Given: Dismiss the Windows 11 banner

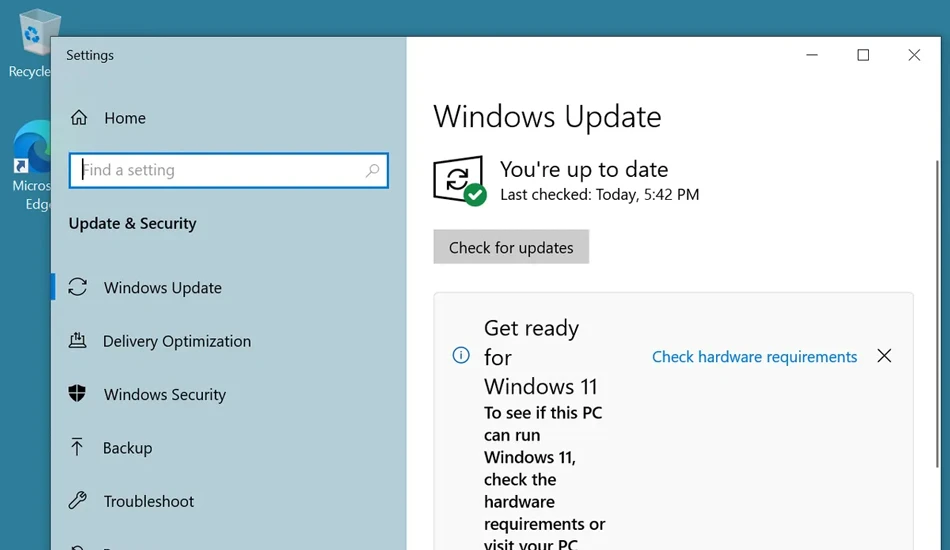Looking at the screenshot, I should (x=884, y=356).
